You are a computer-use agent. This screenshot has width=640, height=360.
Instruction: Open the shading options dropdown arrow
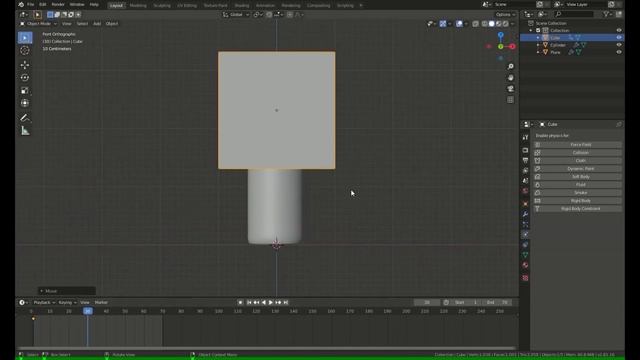513,24
